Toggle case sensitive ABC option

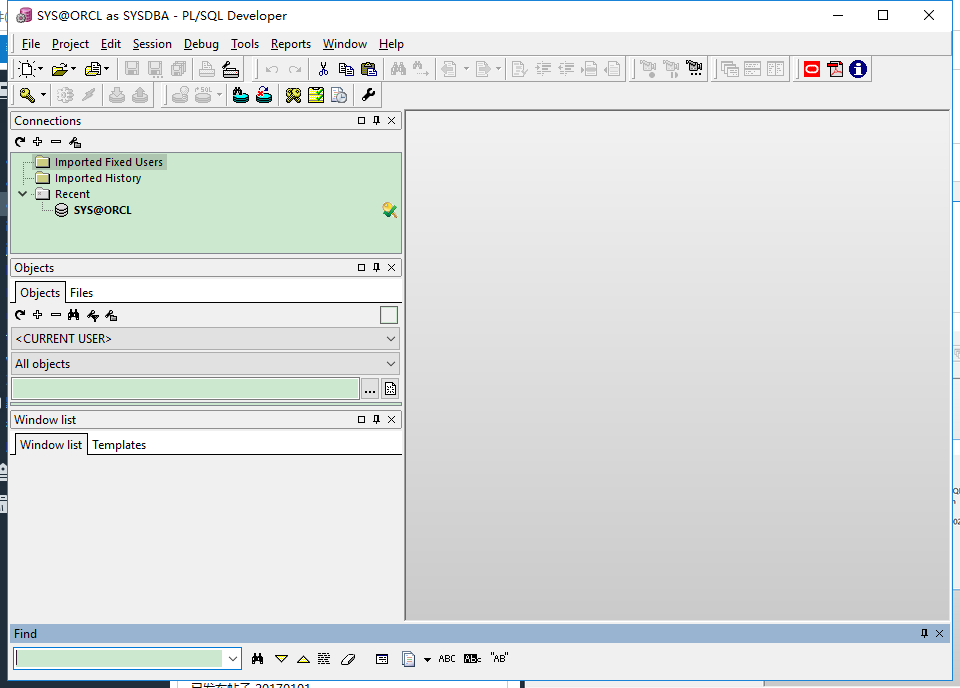click(447, 659)
